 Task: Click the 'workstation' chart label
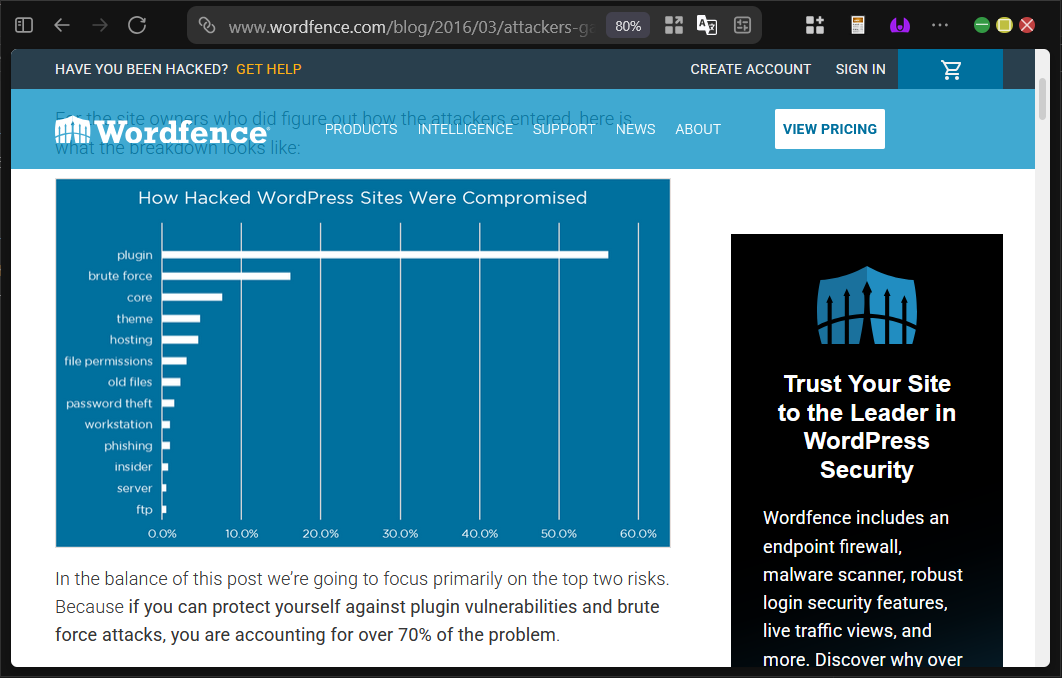[119, 425]
